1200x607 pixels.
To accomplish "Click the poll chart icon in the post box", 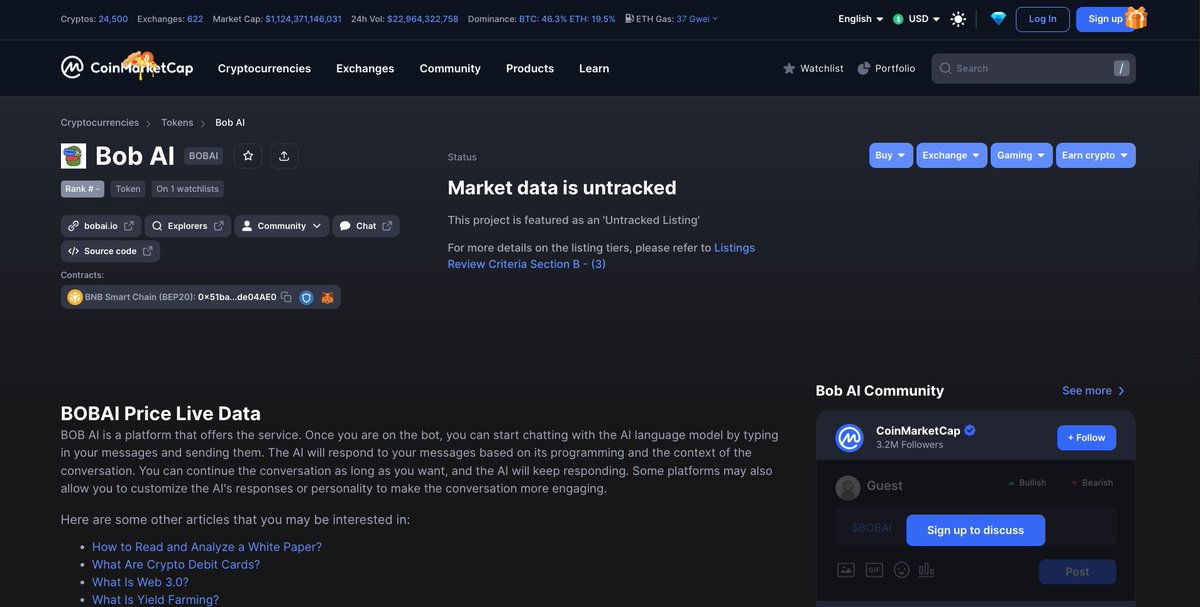I will [927, 570].
